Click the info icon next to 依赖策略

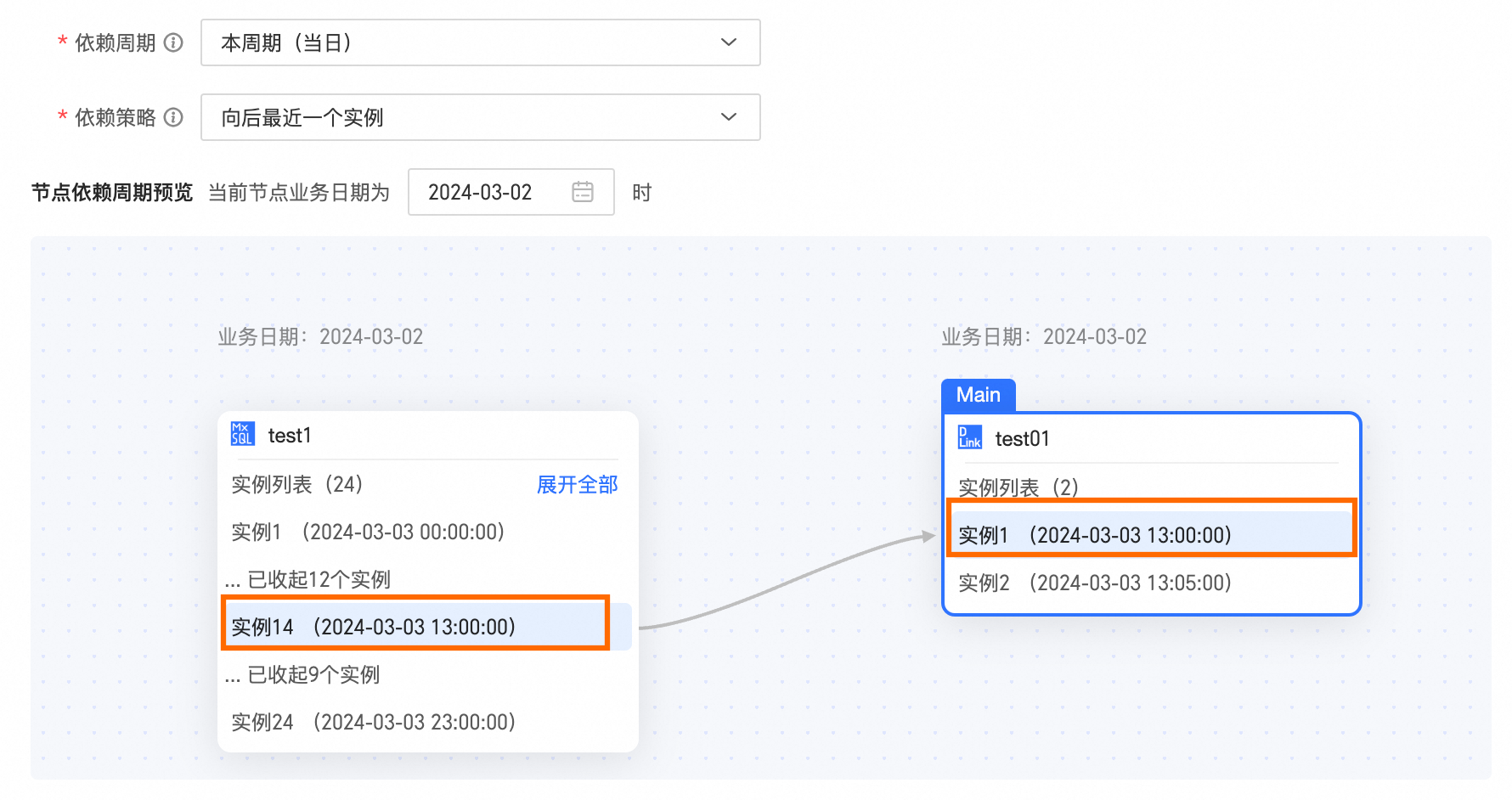click(x=173, y=117)
